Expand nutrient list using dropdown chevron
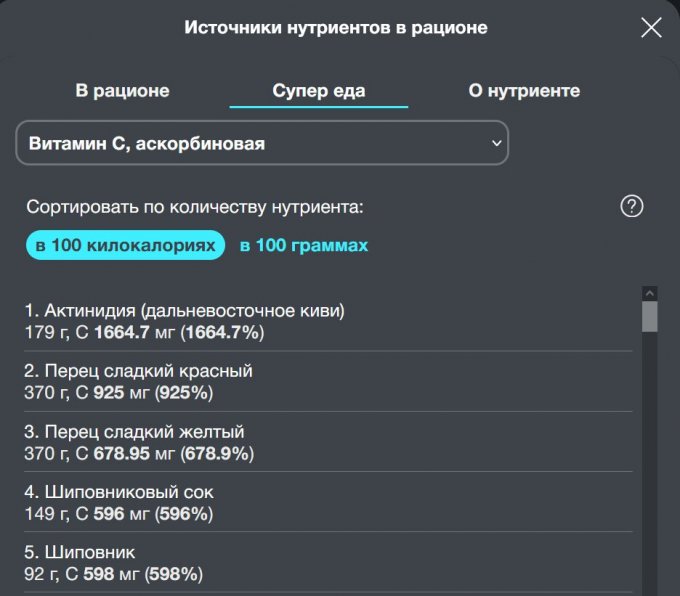 pos(496,143)
